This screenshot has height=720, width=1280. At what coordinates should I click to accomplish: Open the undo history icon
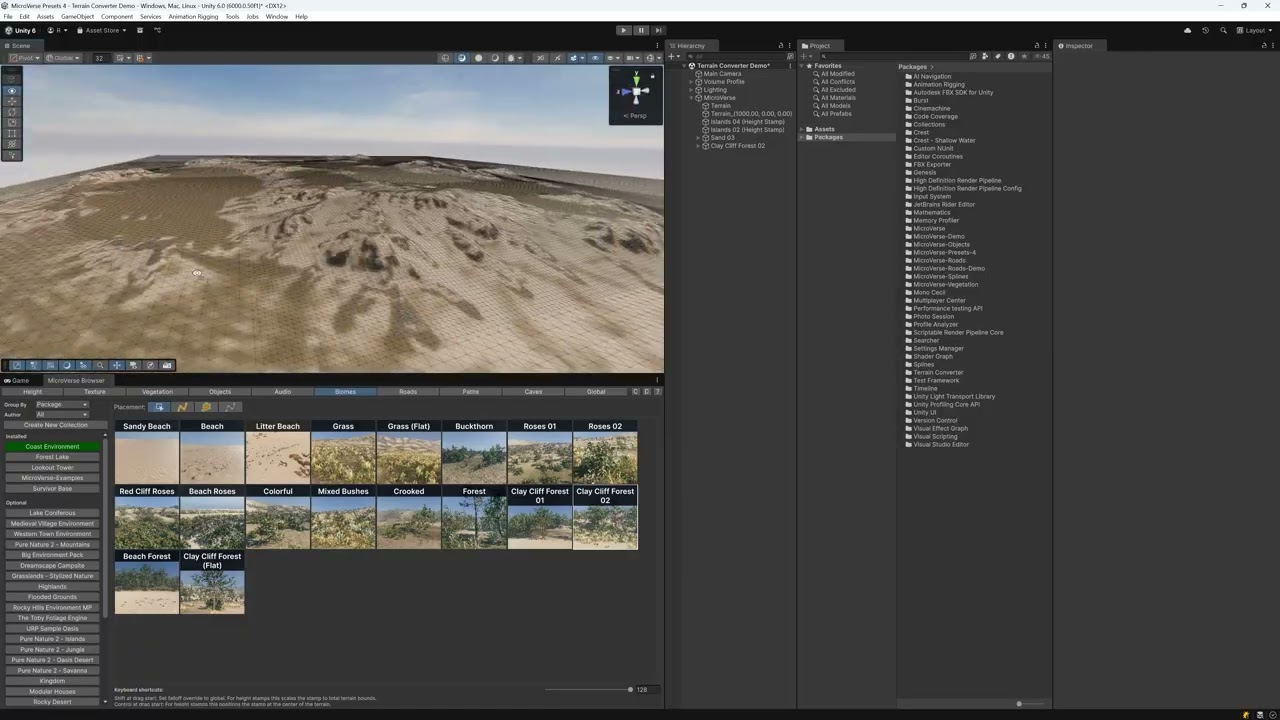click(x=1205, y=30)
